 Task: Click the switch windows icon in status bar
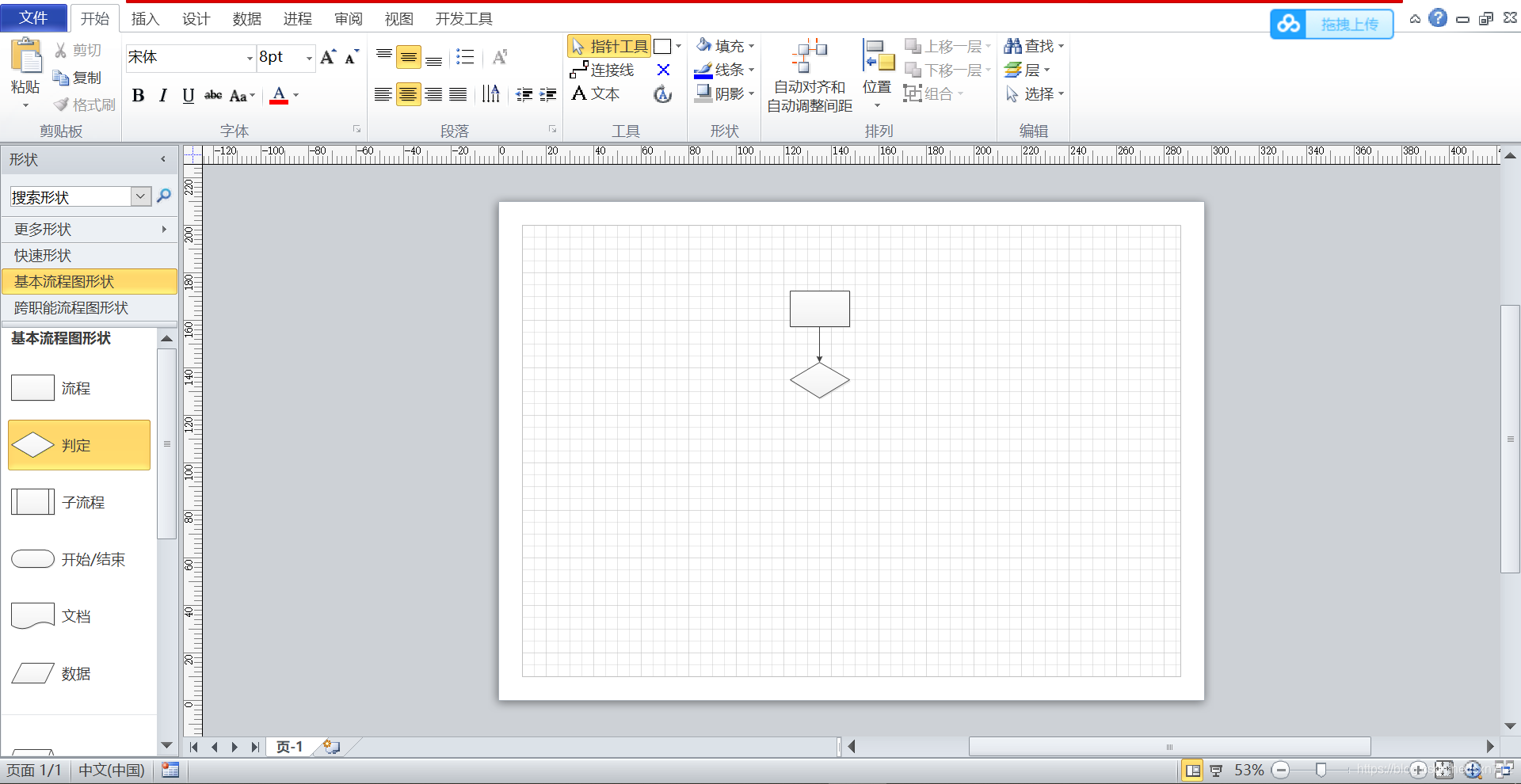tap(1504, 770)
